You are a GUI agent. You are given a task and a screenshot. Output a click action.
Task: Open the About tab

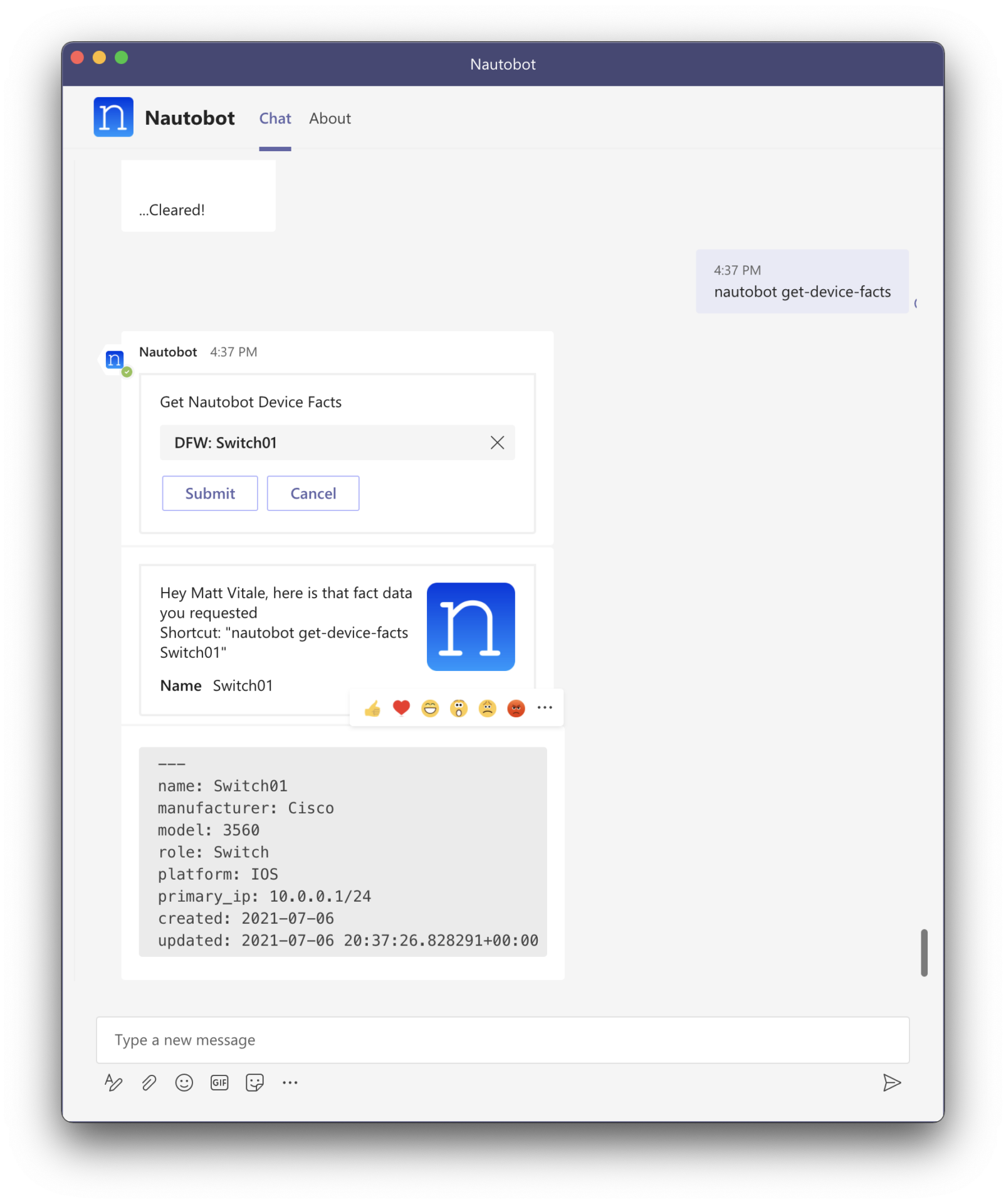[x=330, y=119]
